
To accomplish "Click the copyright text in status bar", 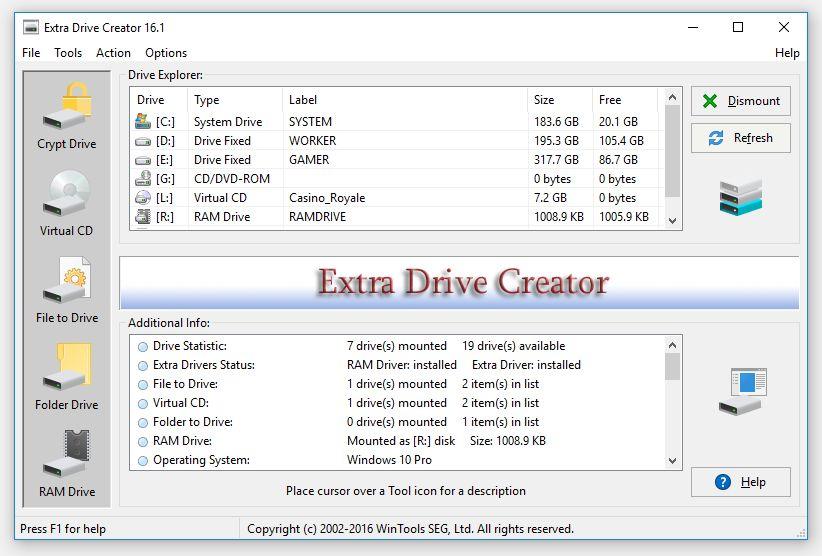I will tap(410, 529).
